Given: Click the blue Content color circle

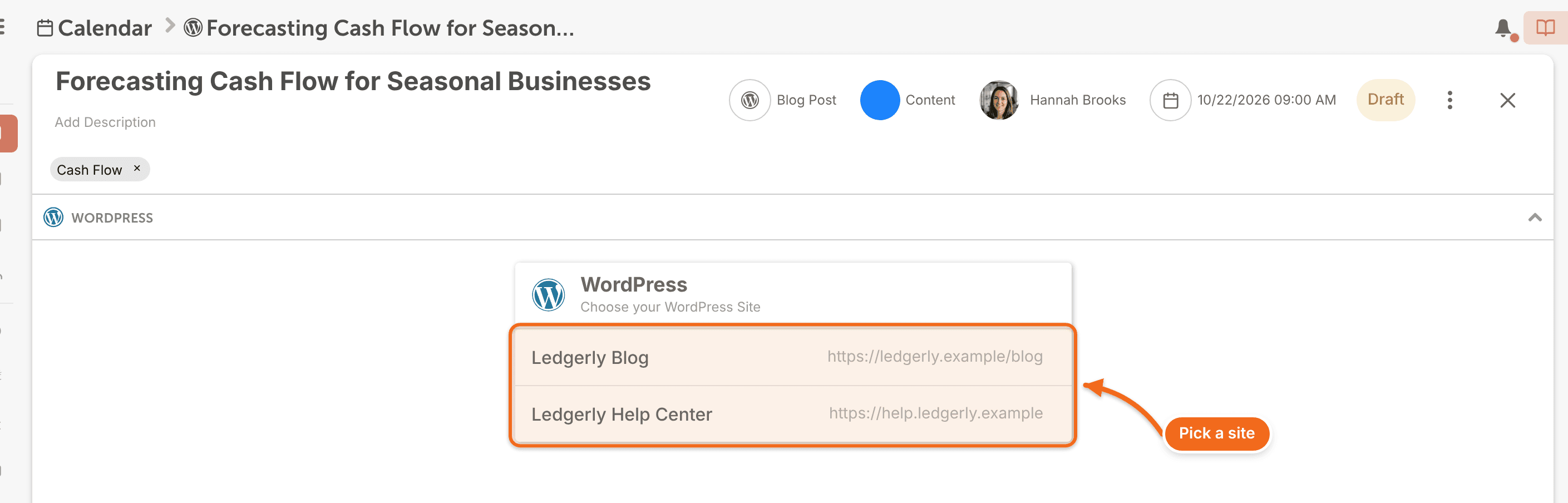Looking at the screenshot, I should [880, 100].
